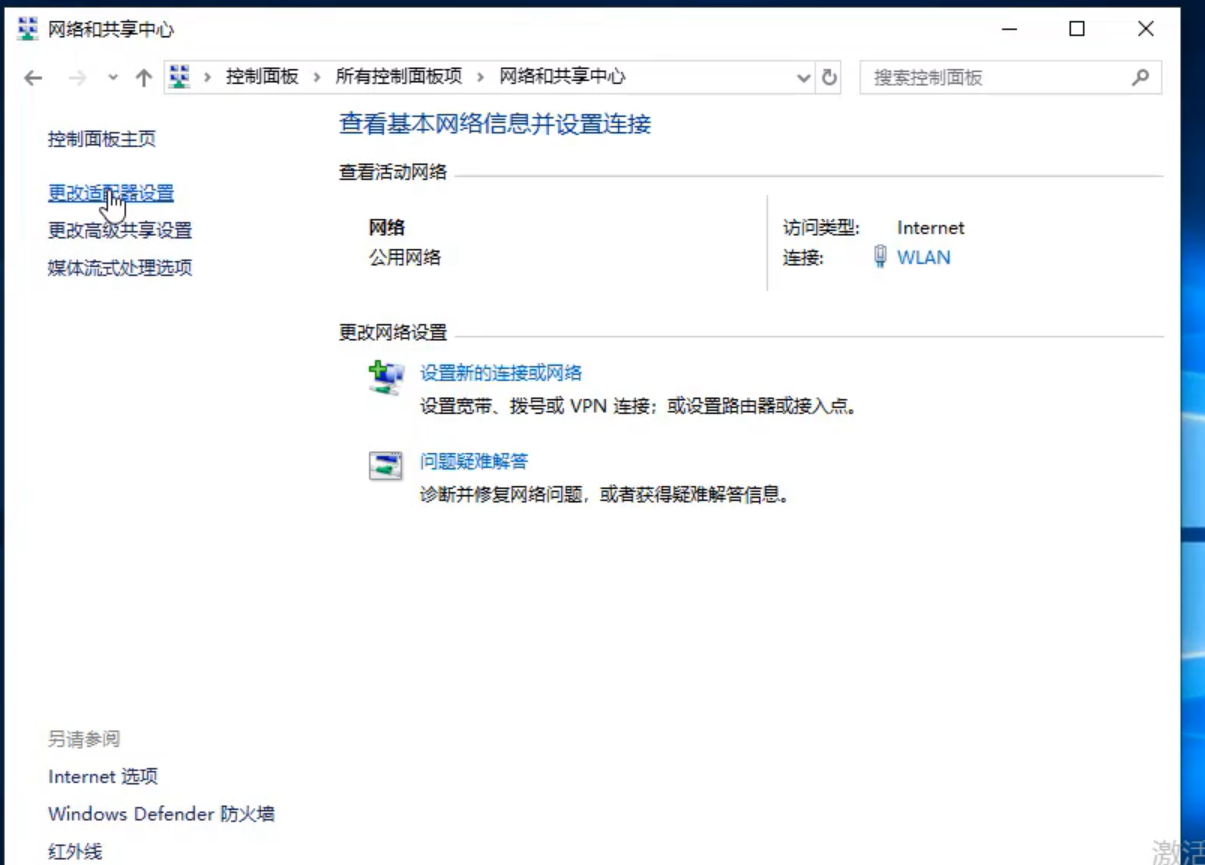The image size is (1205, 865).
Task: Click the network icon in address bar
Action: (x=180, y=77)
